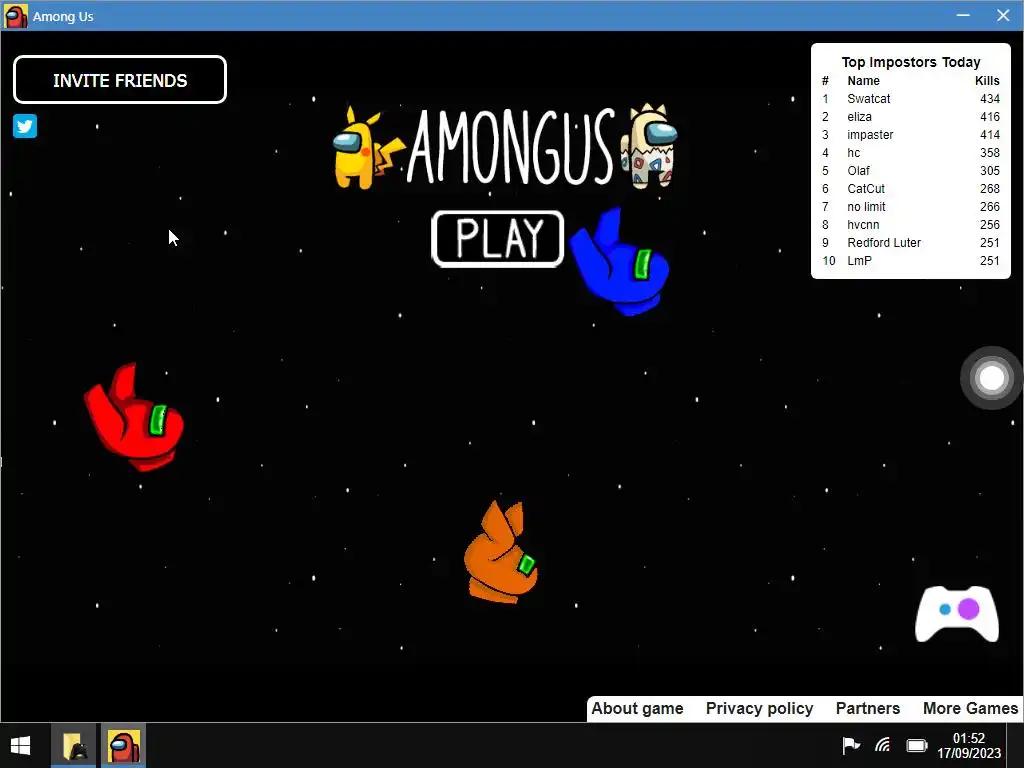
Task: Minimize the Among Us window
Action: pyautogui.click(x=963, y=15)
